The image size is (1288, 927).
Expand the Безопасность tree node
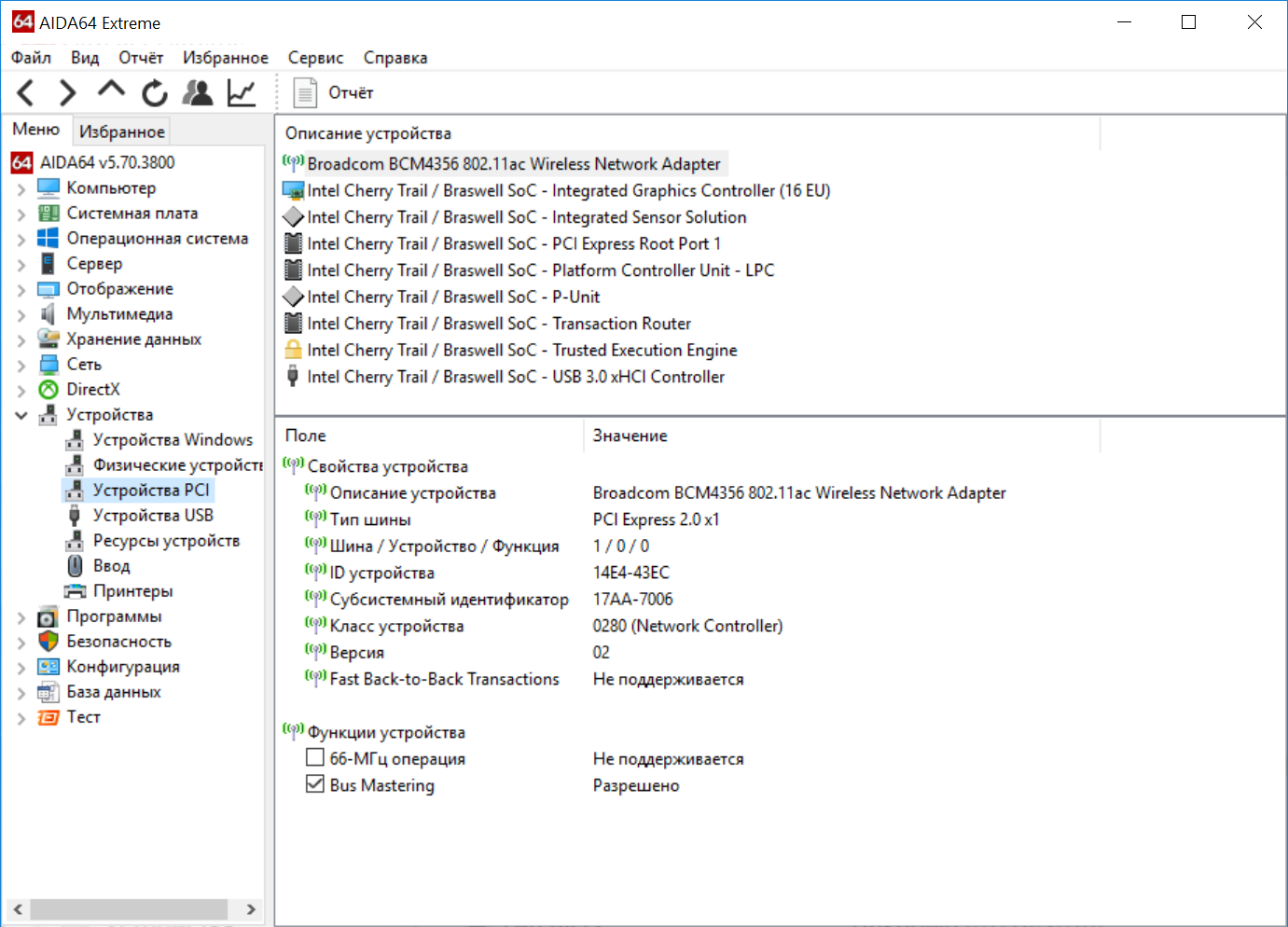(21, 642)
